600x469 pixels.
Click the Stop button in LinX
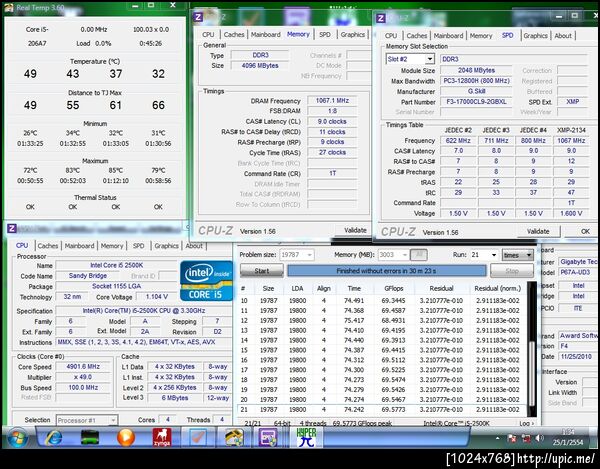click(512, 271)
